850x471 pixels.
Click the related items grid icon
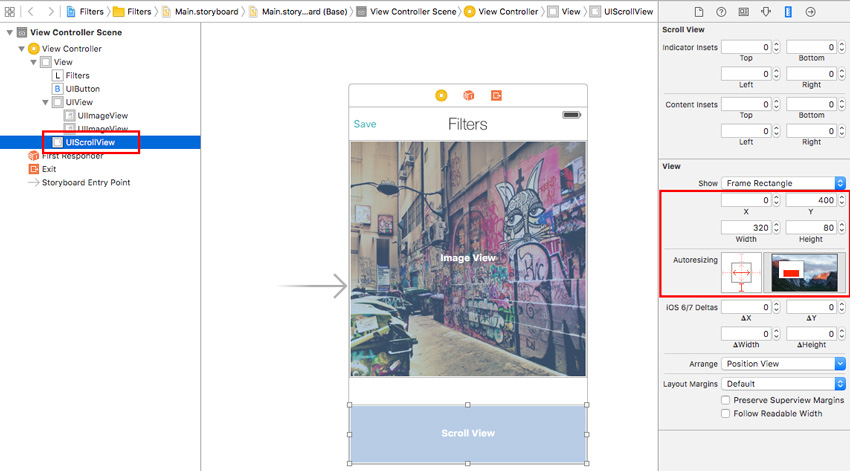tap(10, 11)
